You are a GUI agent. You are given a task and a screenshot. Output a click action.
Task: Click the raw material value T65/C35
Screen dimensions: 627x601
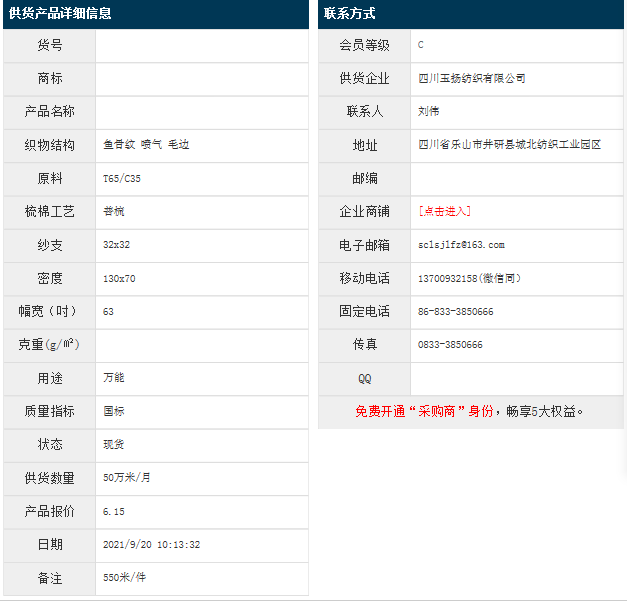[x=122, y=178]
